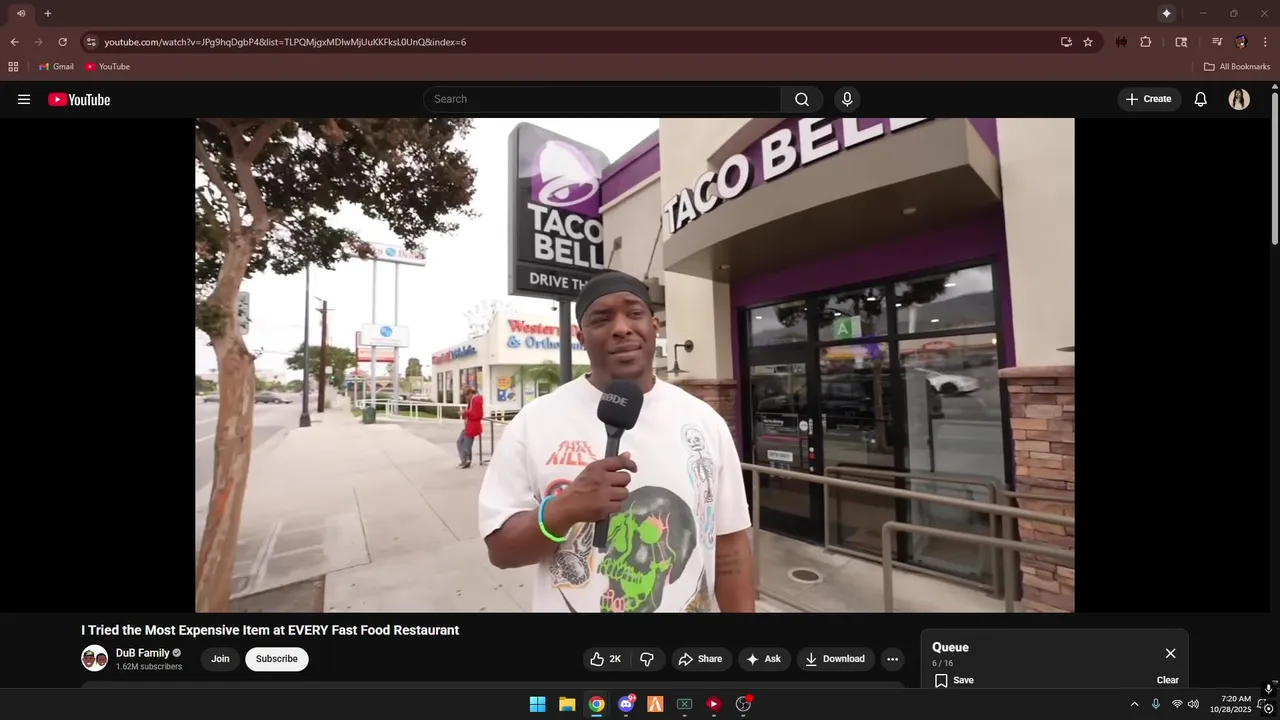
Task: Close the Queue panel
Action: [x=1170, y=653]
